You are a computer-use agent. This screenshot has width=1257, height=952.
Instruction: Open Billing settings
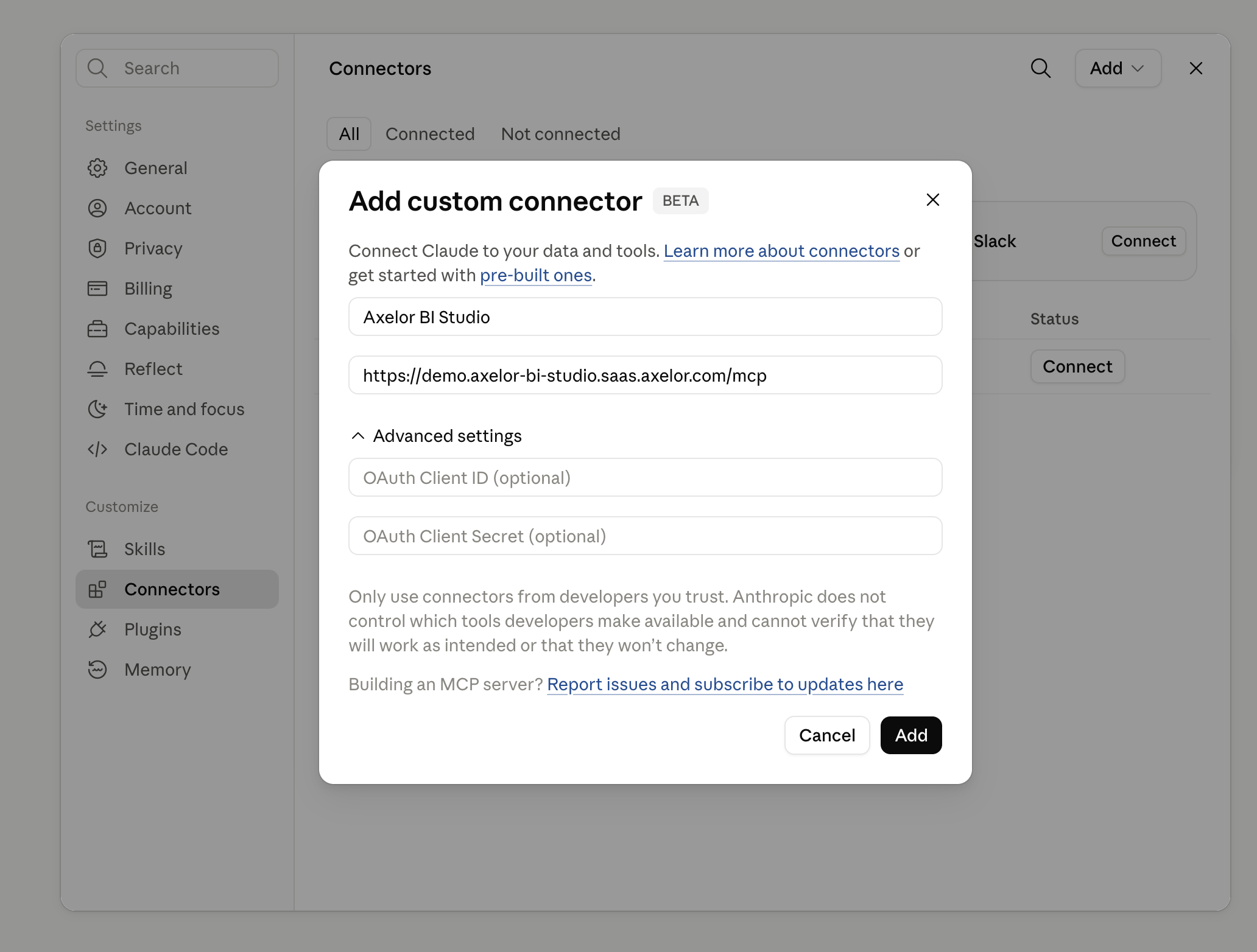click(177, 289)
